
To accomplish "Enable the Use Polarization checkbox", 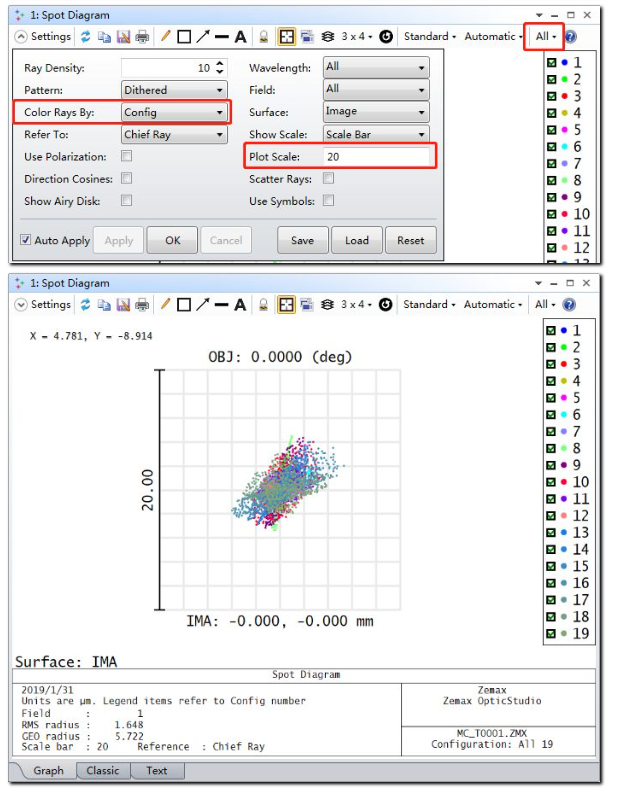I will click(x=127, y=157).
